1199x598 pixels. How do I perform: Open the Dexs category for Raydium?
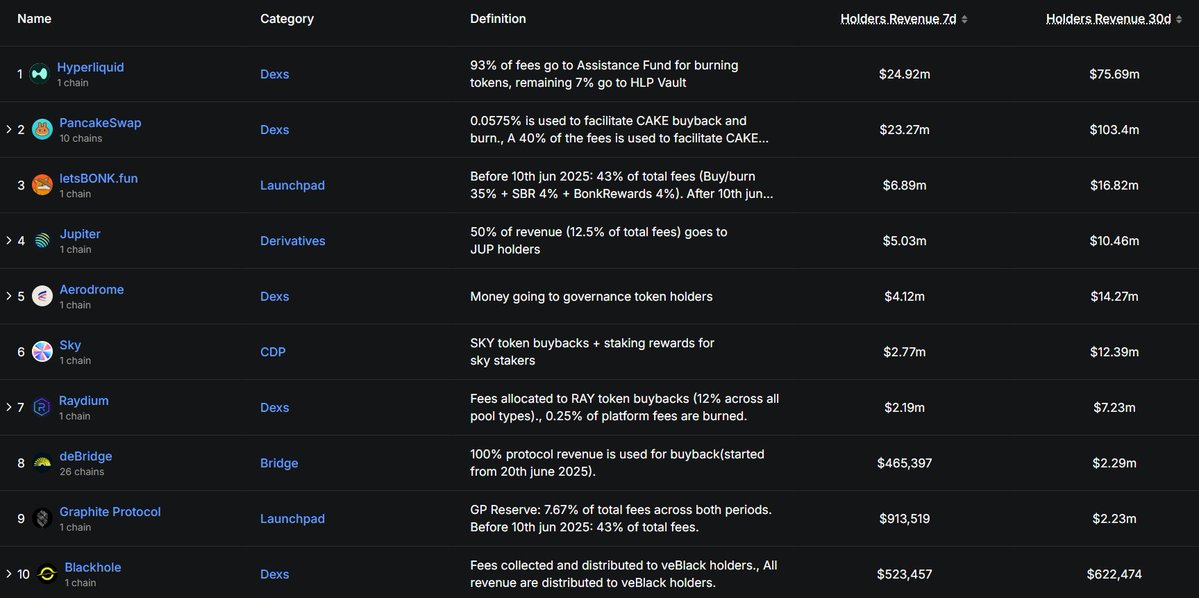point(275,408)
